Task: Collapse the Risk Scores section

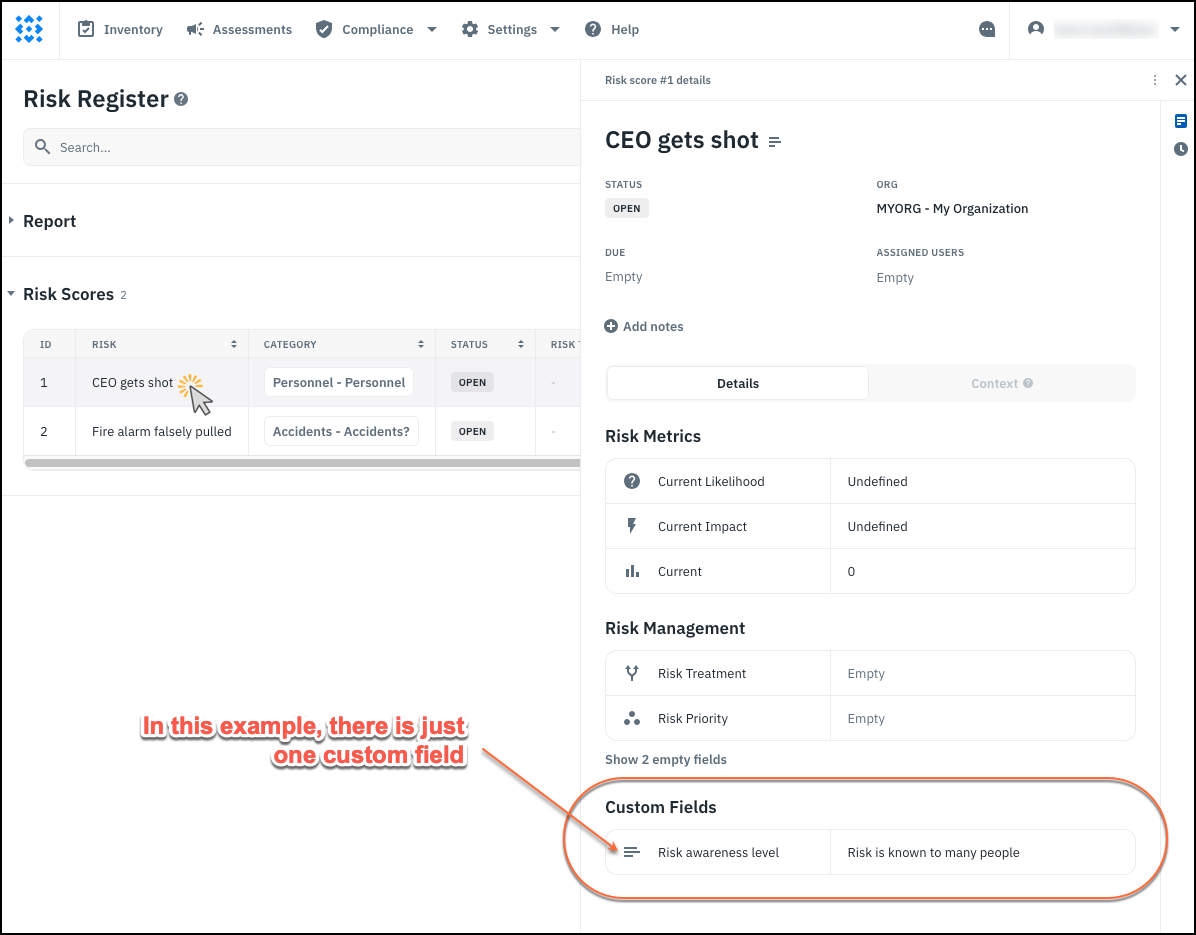Action: coord(12,294)
